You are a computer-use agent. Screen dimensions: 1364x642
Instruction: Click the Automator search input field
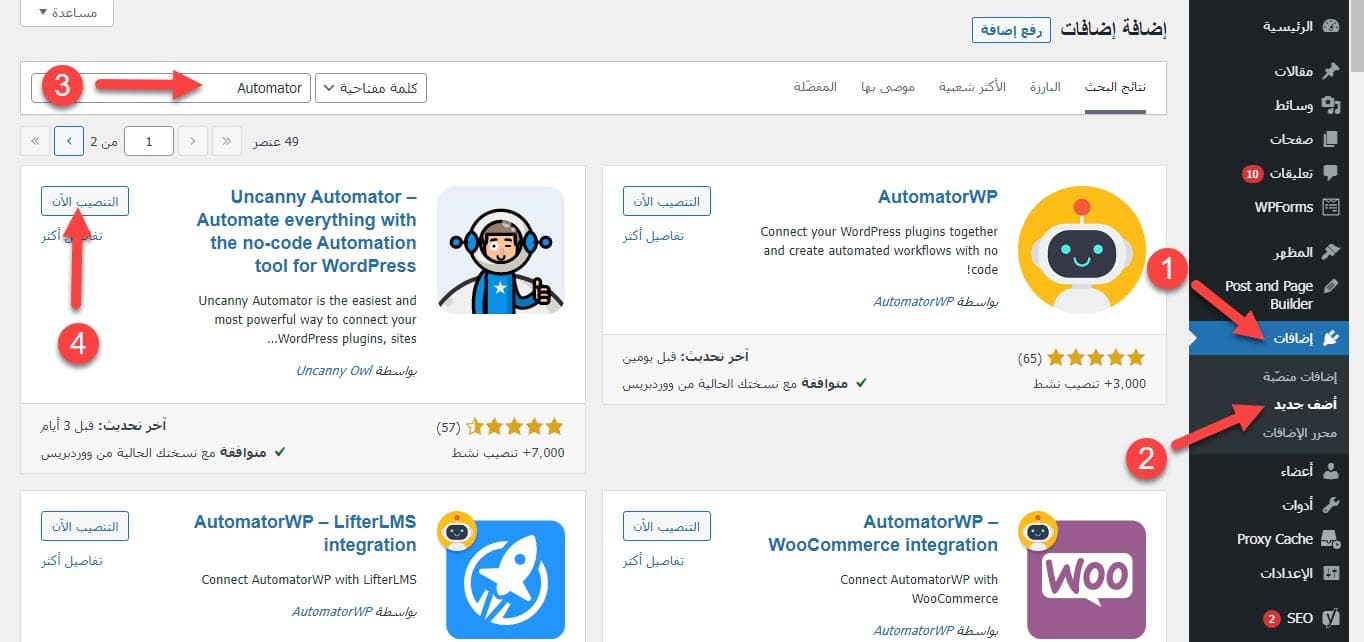(171, 88)
